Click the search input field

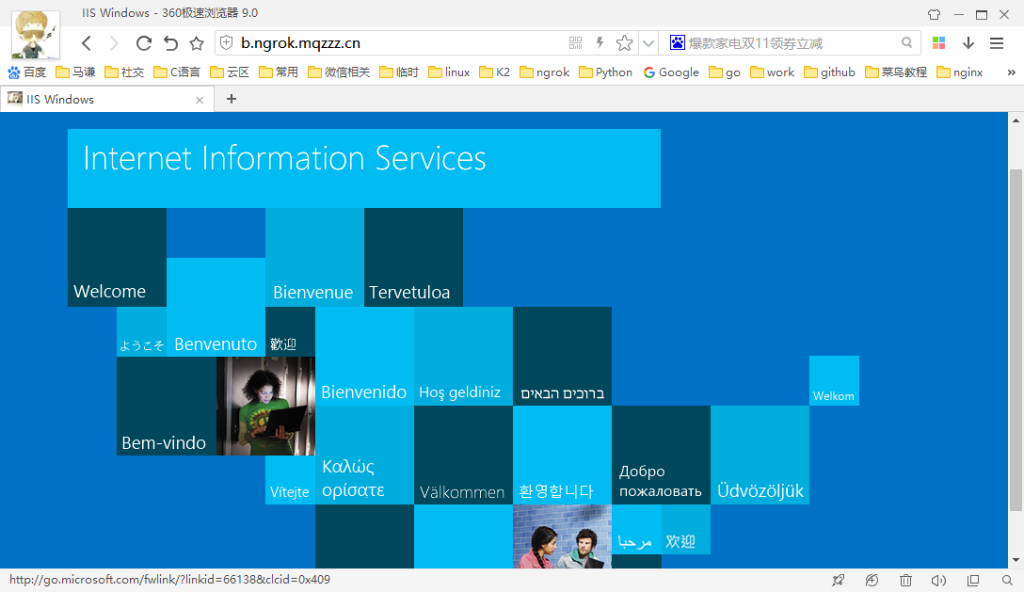792,43
